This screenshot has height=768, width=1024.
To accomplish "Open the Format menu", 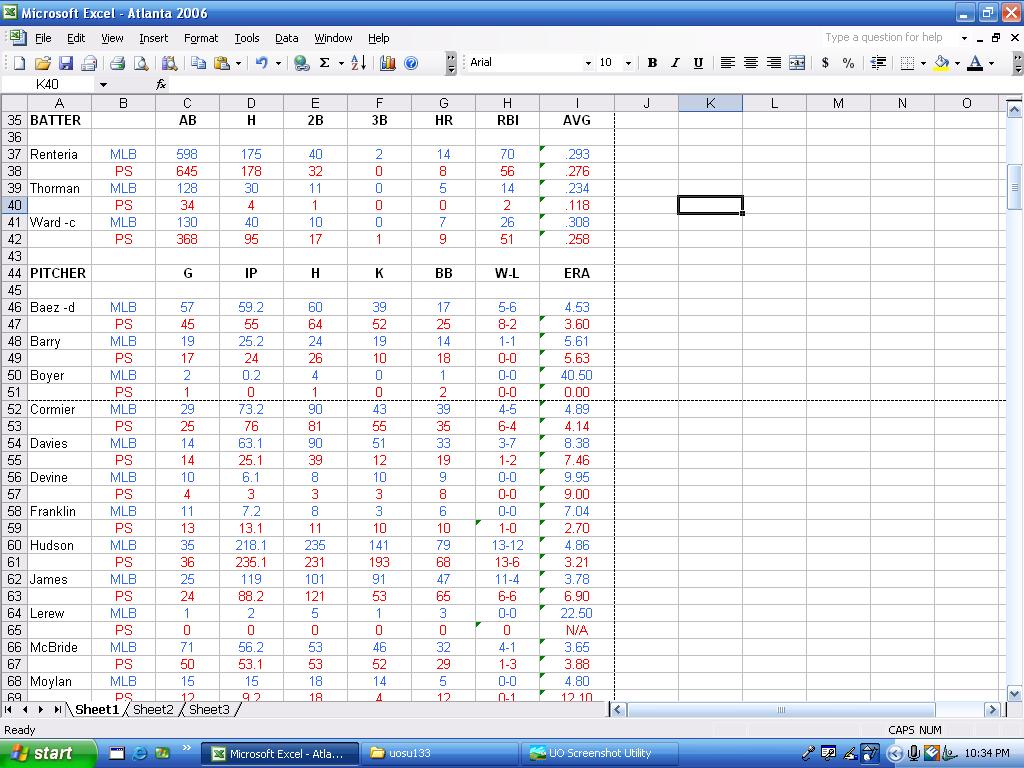I will pyautogui.click(x=200, y=38).
